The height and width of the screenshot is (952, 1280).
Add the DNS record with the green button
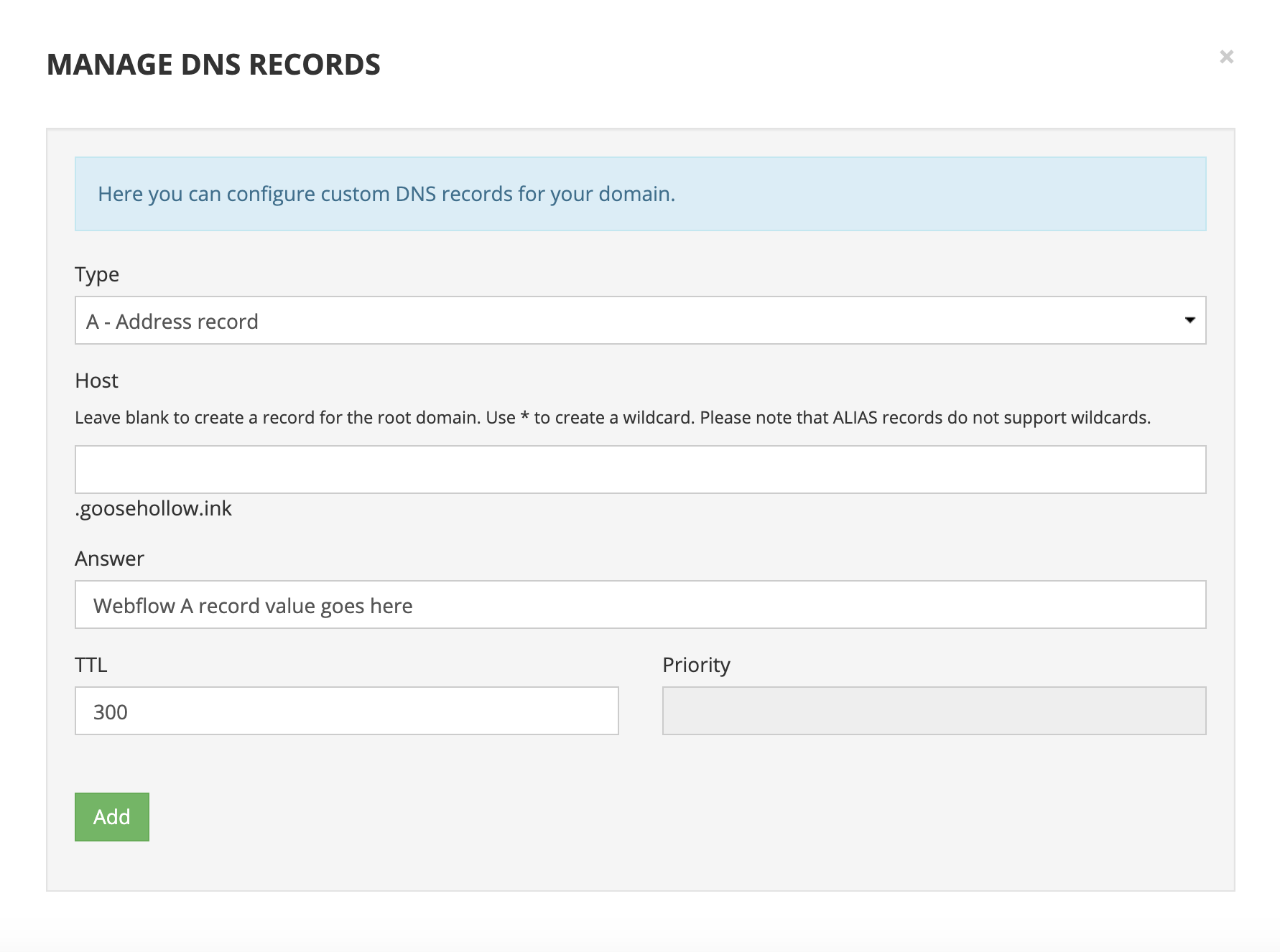112,817
